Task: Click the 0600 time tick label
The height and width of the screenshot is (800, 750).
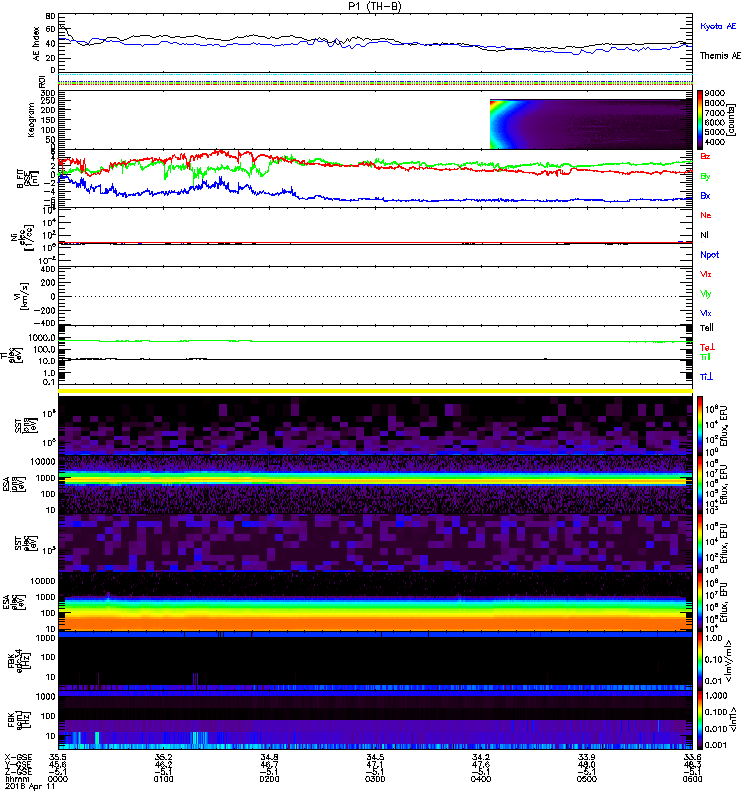Action: 692,779
